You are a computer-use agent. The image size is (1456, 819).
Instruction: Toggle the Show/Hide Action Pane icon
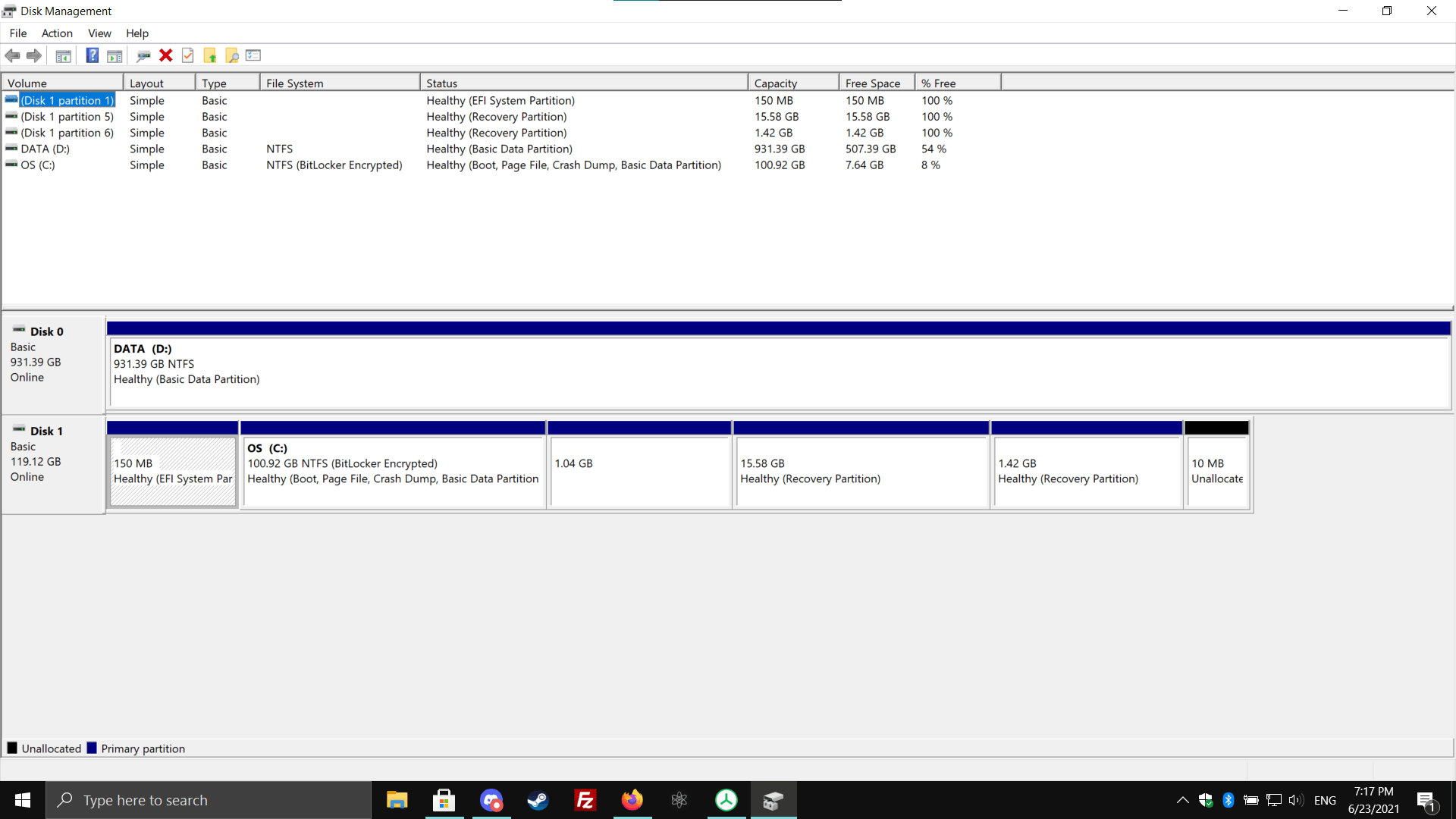coord(115,55)
